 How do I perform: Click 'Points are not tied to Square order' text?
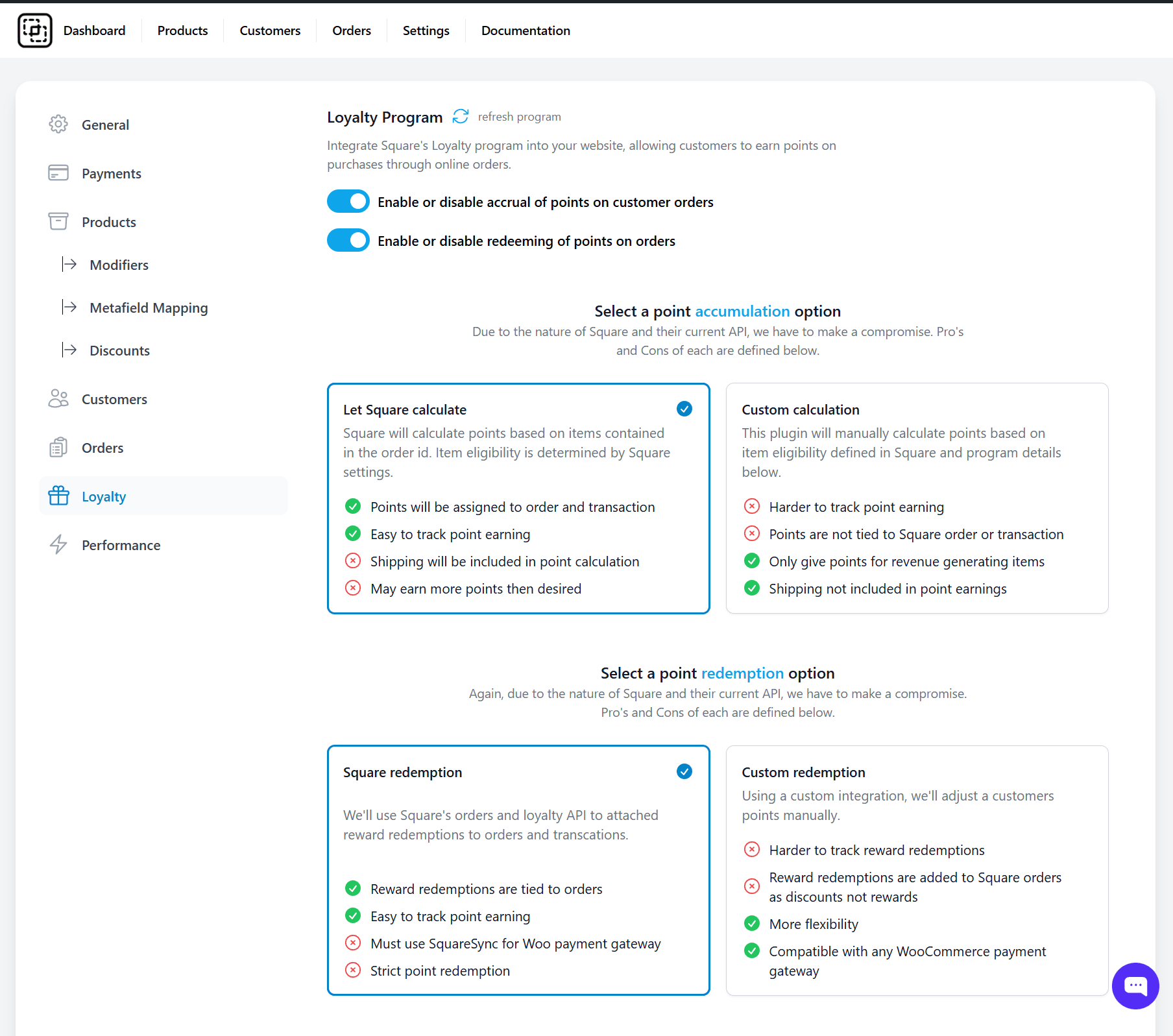point(916,534)
